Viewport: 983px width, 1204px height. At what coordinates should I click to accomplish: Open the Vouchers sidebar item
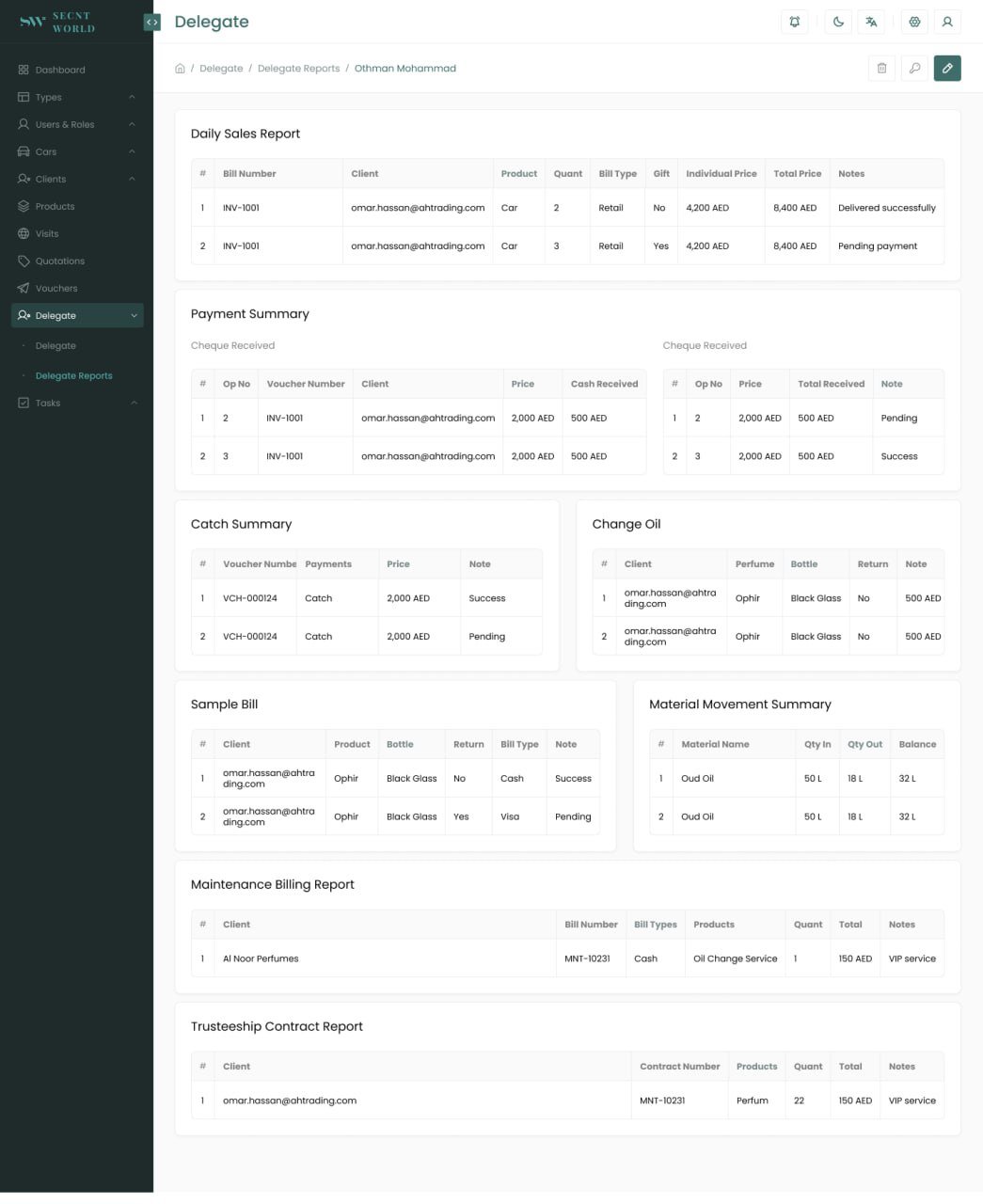coord(77,288)
